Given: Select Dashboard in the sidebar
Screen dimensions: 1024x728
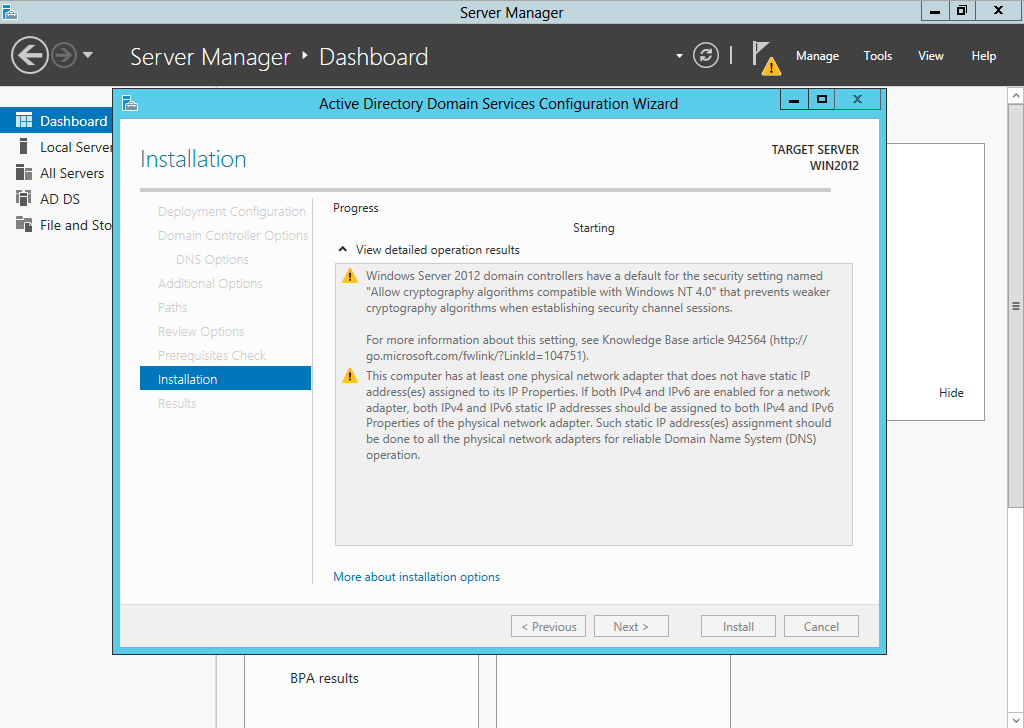Looking at the screenshot, I should pos(56,121).
